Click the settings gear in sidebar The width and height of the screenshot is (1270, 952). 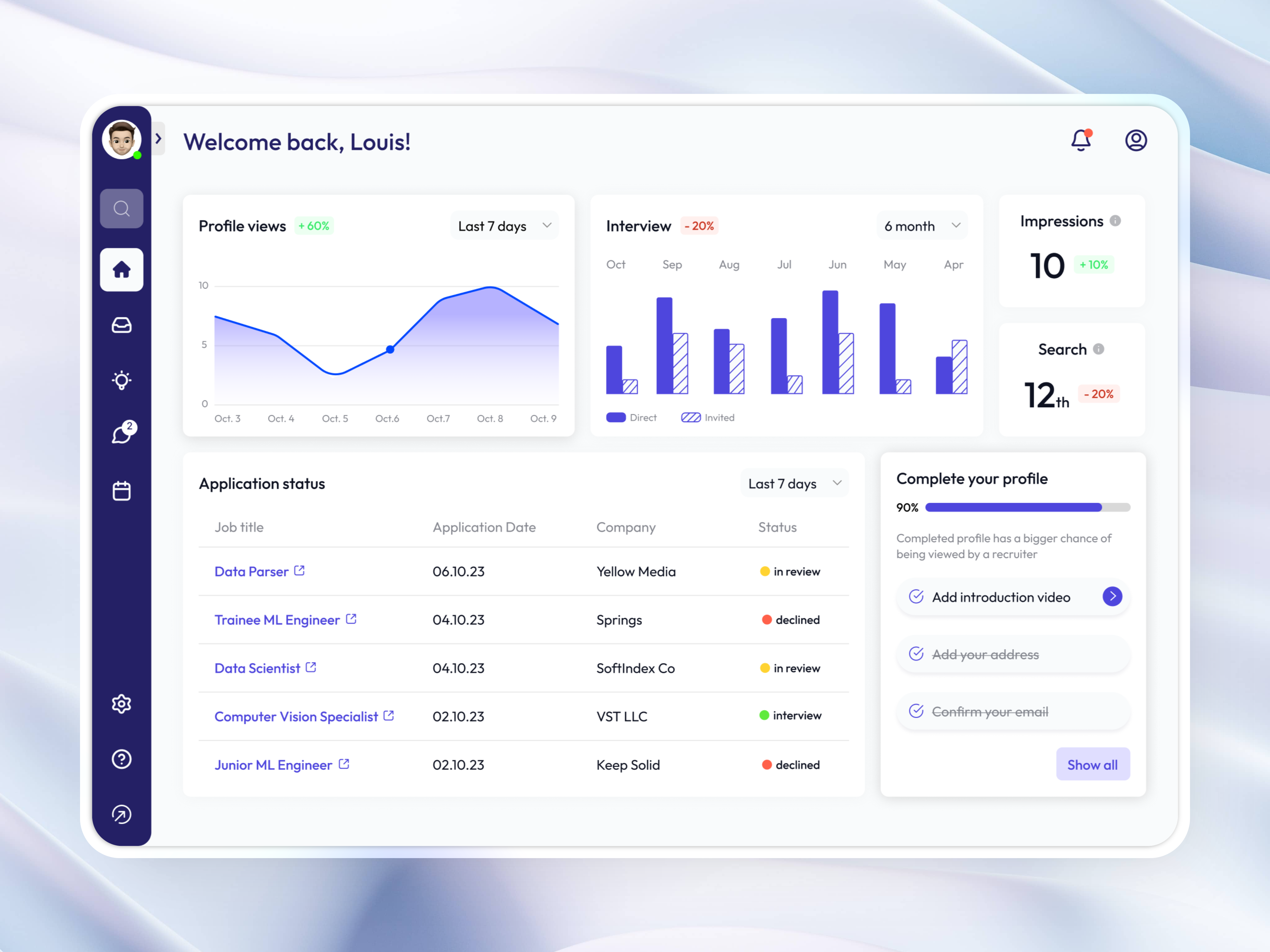(121, 704)
